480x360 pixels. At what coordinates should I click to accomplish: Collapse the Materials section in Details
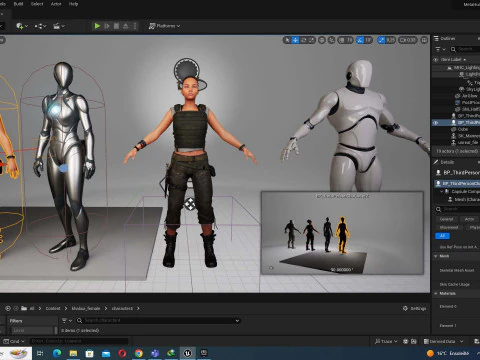click(436, 294)
